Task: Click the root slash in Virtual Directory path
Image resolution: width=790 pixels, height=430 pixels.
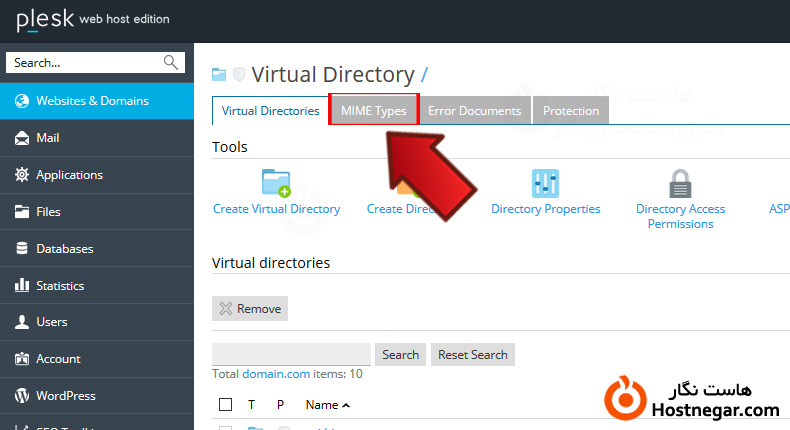Action: 424,74
